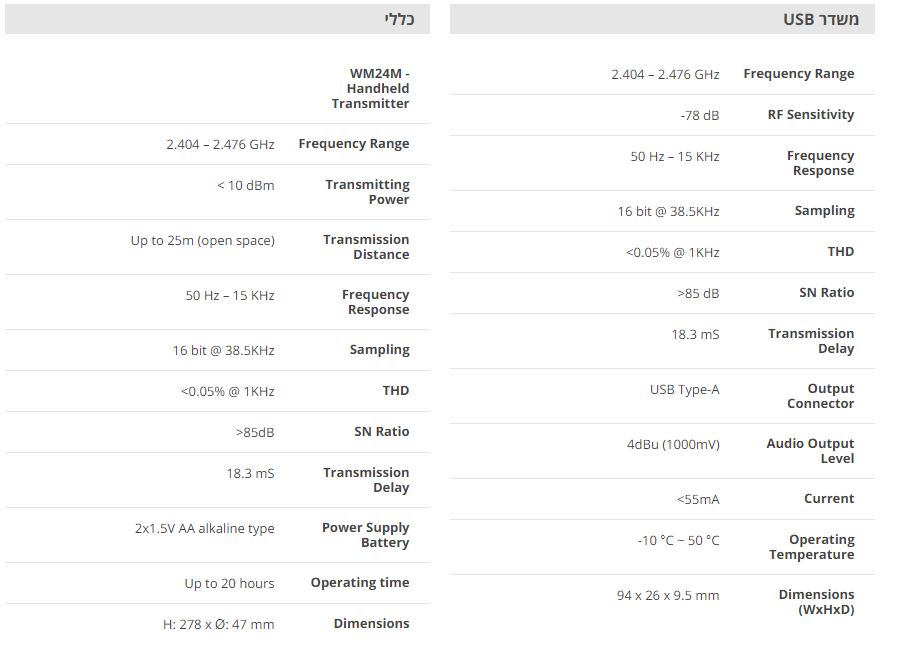Click the משדר USB section header
This screenshot has width=910, height=650.
pyautogui.click(x=820, y=19)
